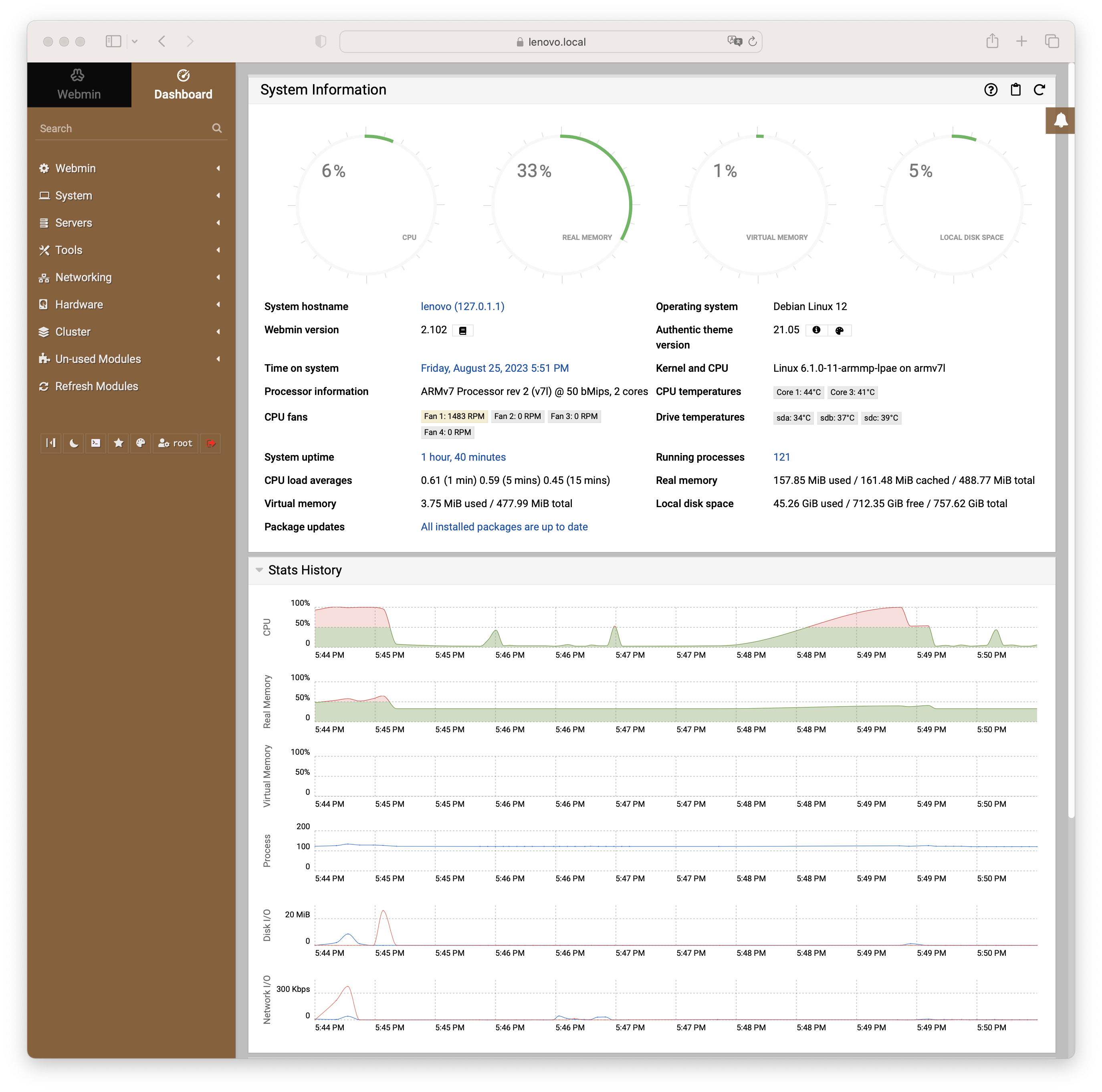This screenshot has width=1102, height=1092.
Task: Open the running processes 121 link
Action: coord(781,457)
